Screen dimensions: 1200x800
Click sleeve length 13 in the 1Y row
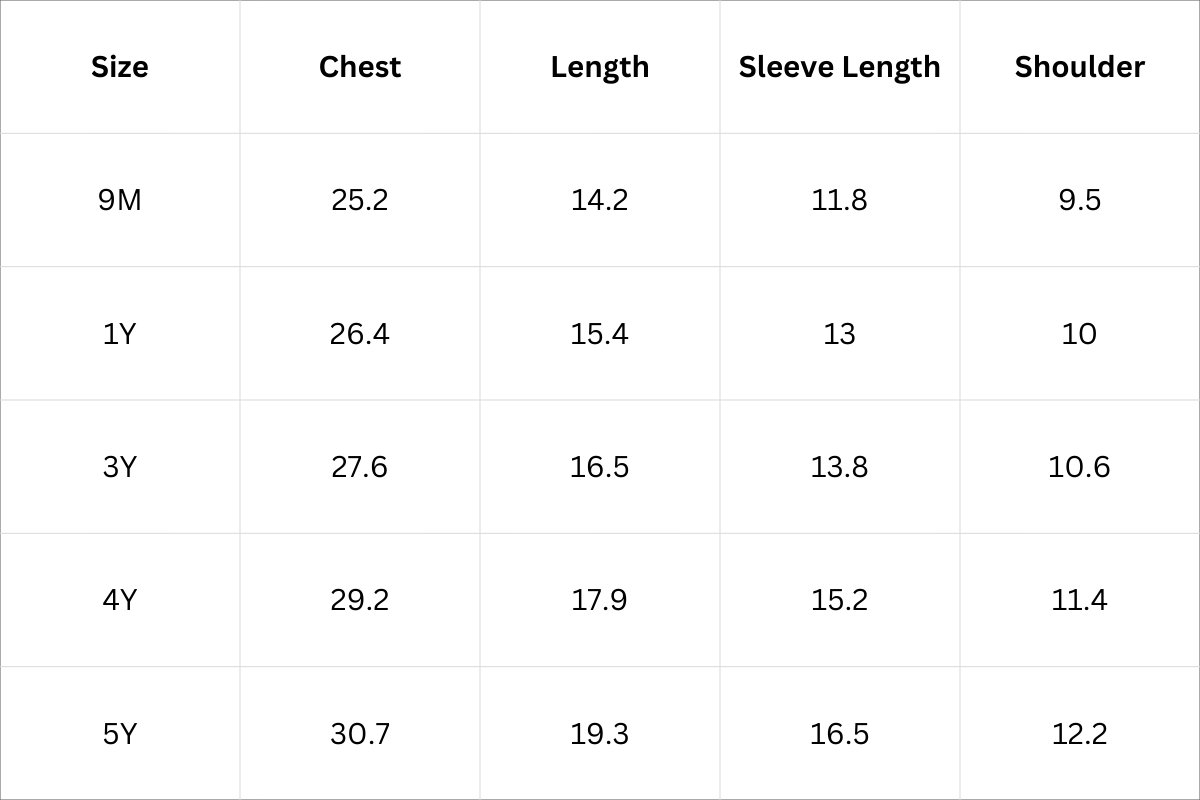[x=840, y=333]
